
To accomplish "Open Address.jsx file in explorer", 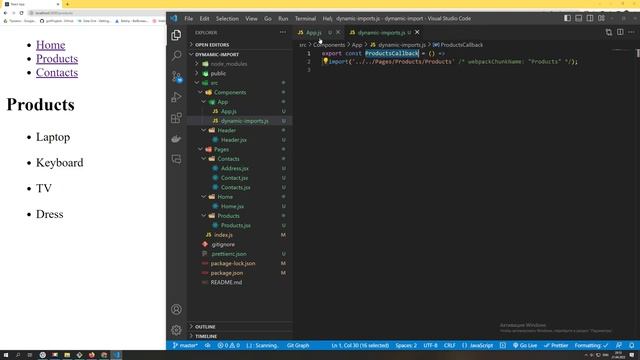I will pyautogui.click(x=234, y=168).
